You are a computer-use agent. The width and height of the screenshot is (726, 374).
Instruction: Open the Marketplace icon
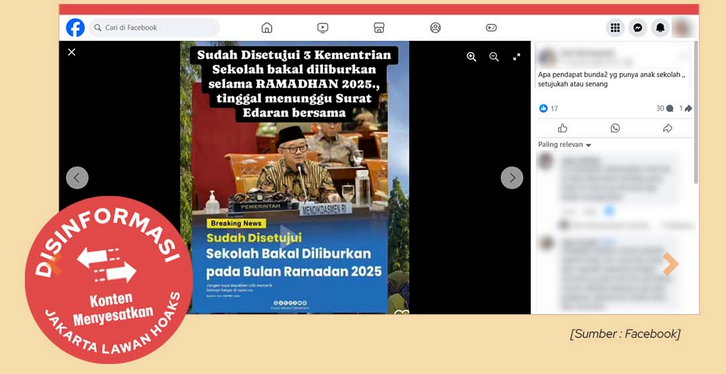pos(379,28)
